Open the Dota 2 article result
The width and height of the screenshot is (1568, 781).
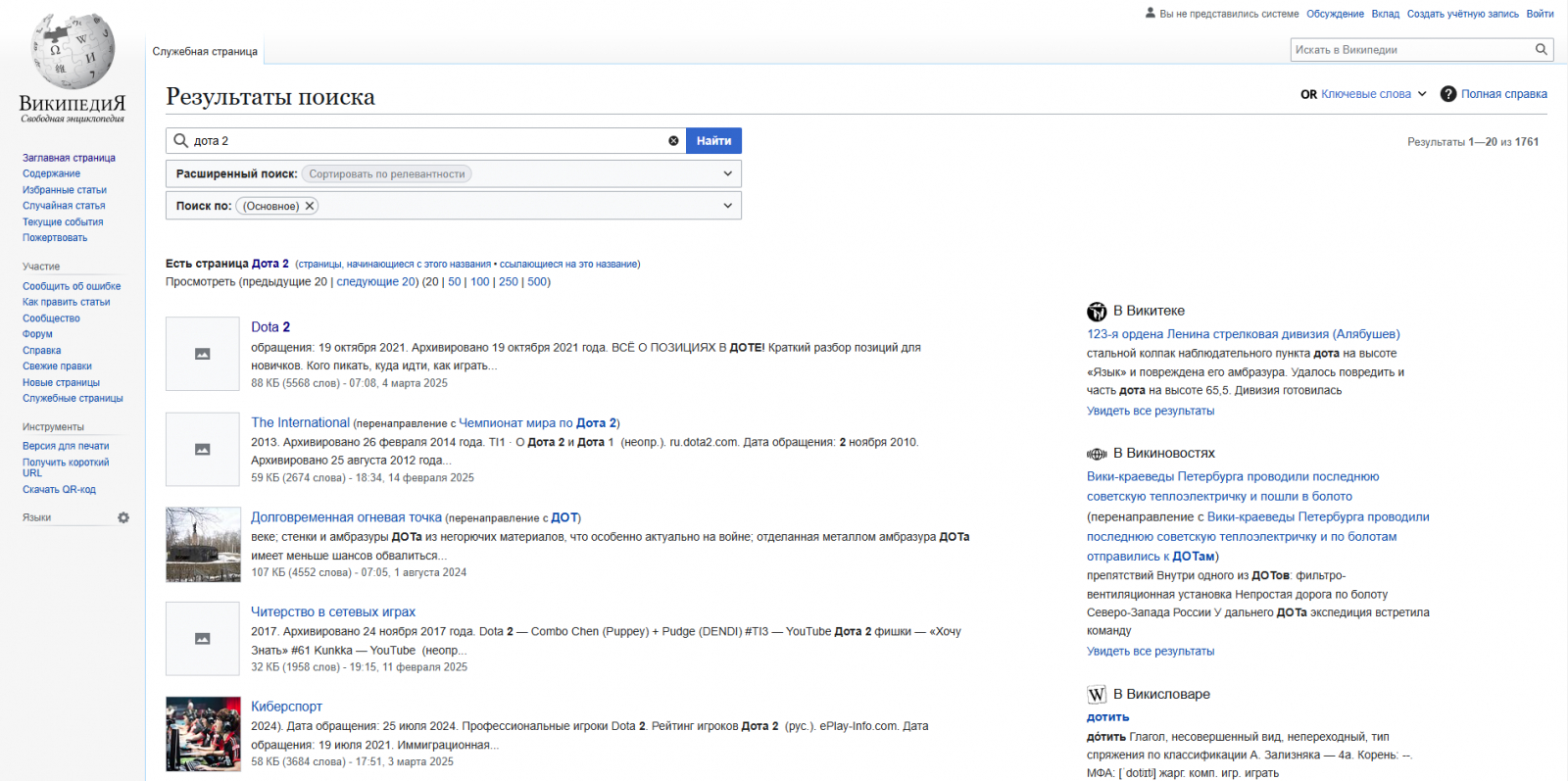270,327
